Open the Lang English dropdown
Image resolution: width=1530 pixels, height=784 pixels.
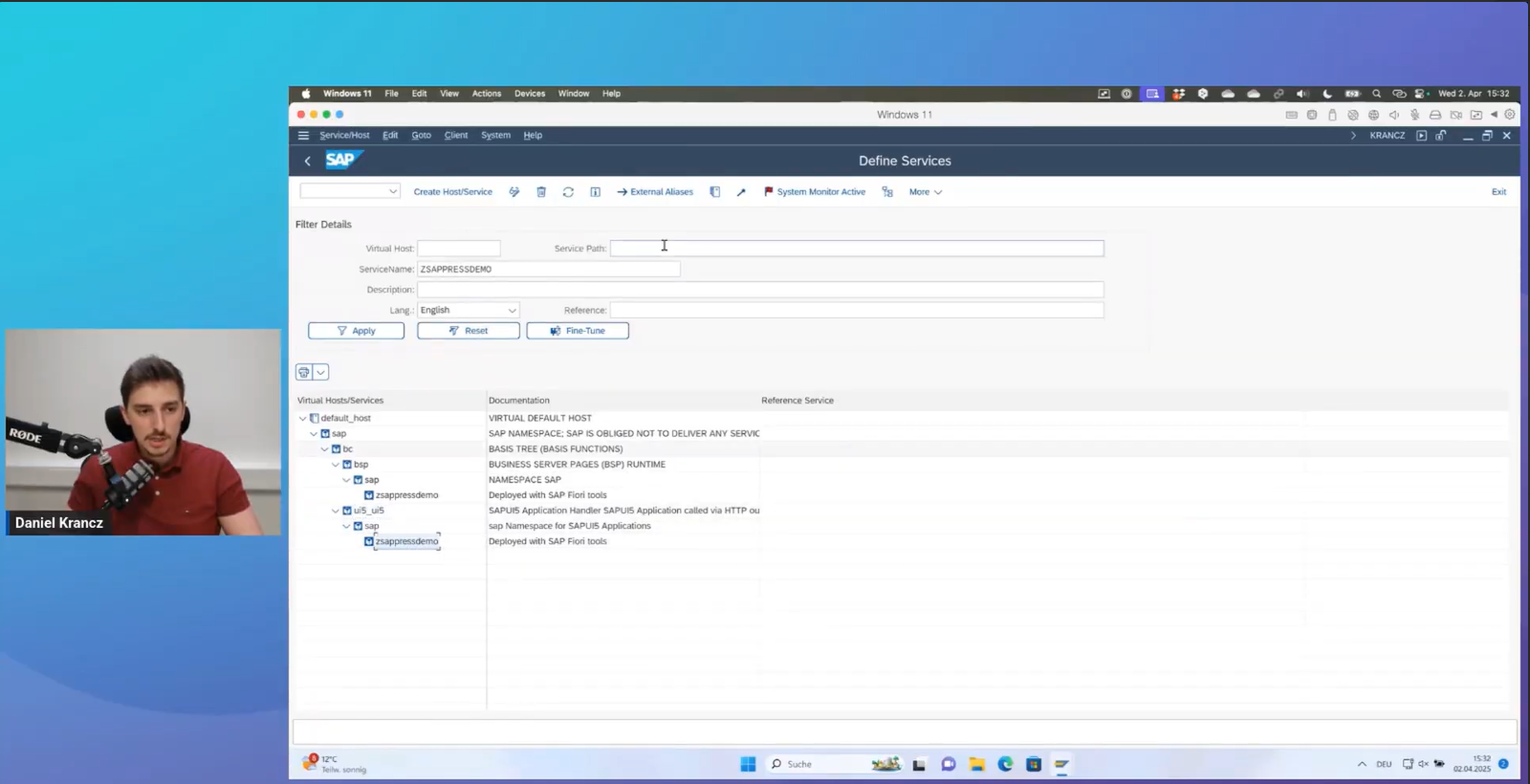coord(512,311)
